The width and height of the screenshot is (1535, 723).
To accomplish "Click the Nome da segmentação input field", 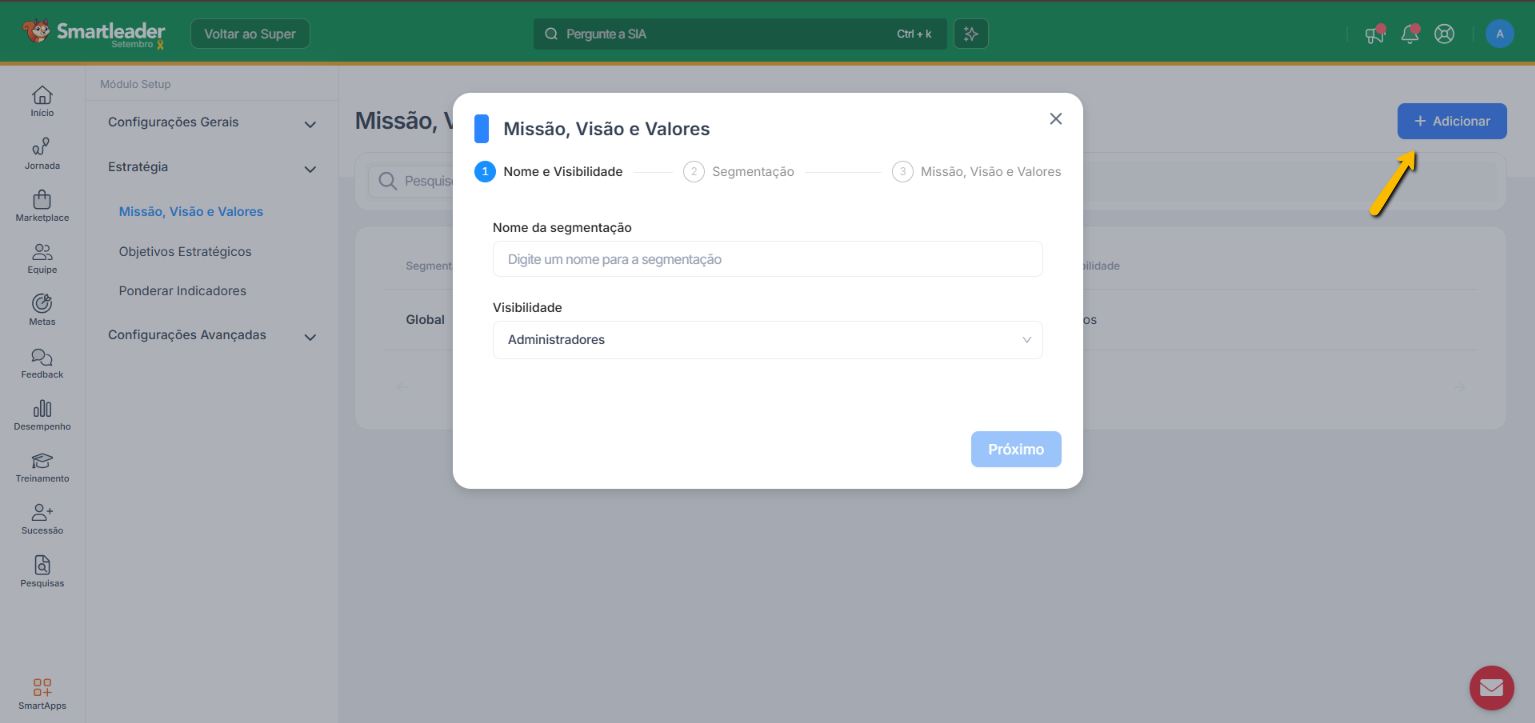I will tap(767, 259).
